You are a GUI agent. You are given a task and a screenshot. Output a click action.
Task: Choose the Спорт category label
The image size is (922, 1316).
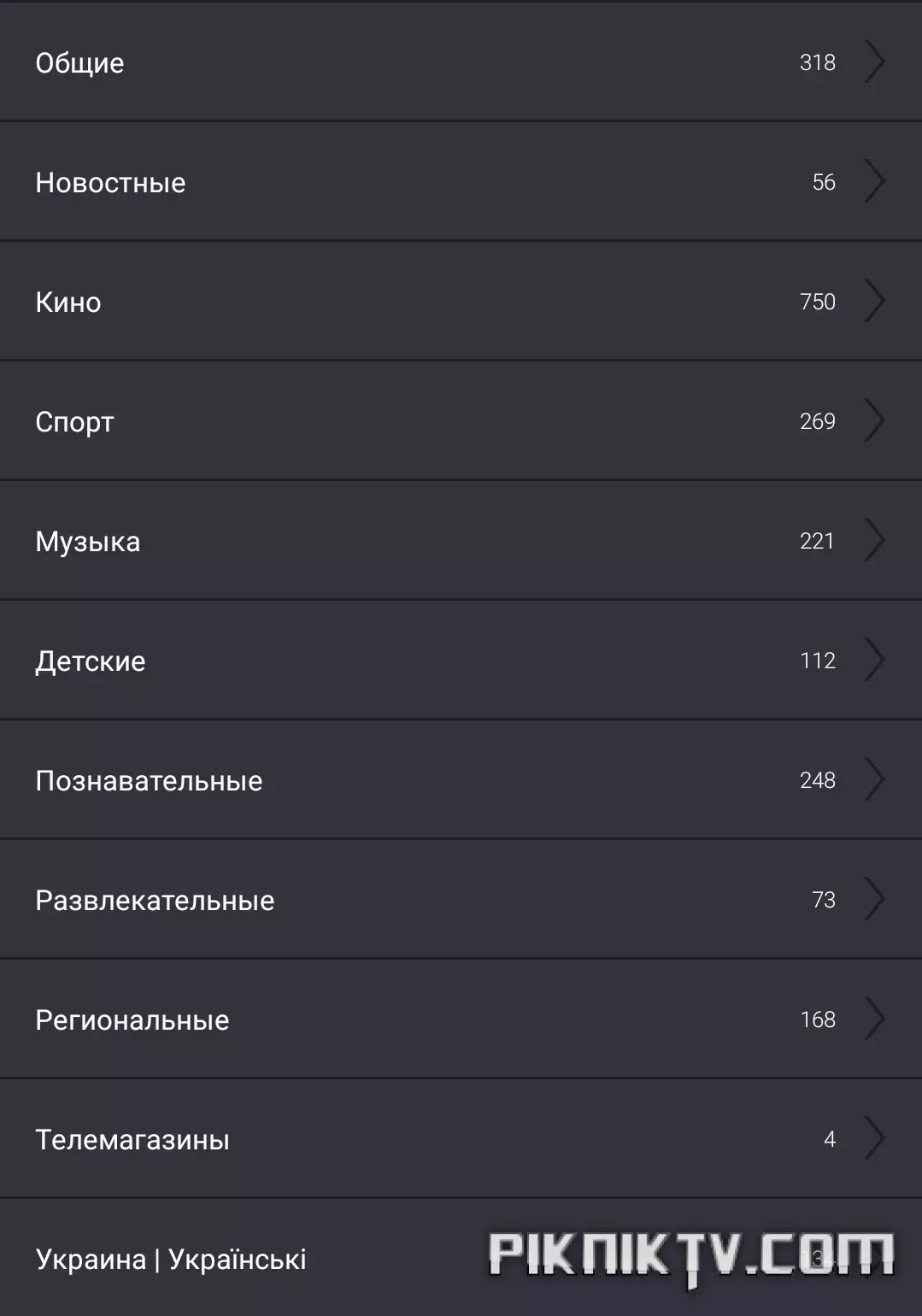point(74,422)
